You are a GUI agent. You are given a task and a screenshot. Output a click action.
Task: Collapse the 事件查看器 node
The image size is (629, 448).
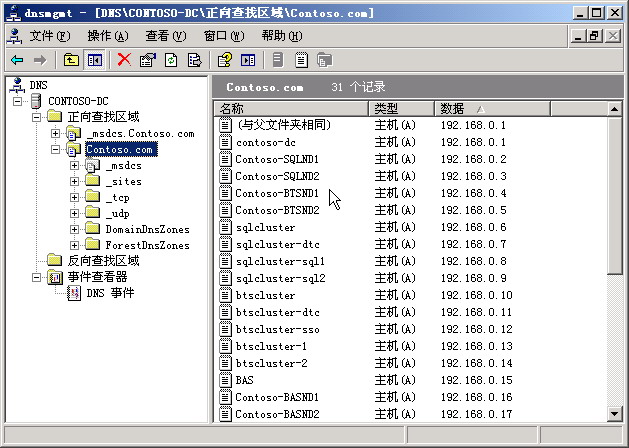[37, 277]
